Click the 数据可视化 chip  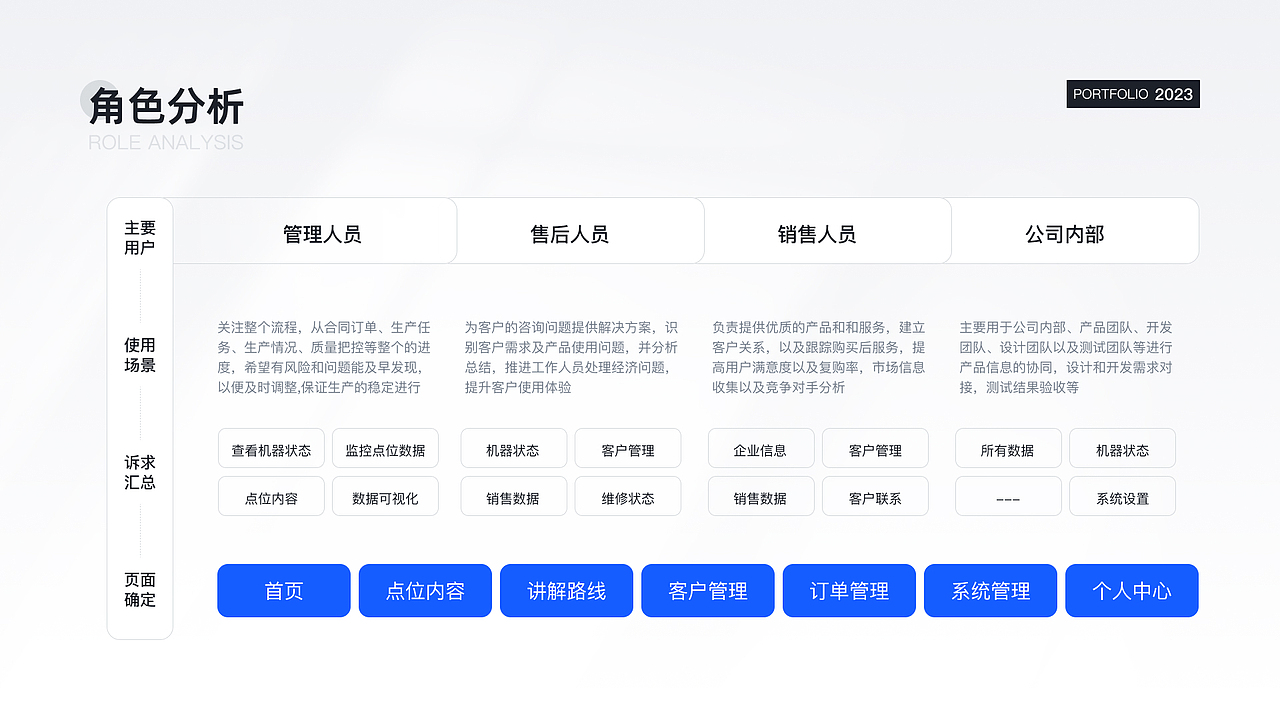[x=385, y=497]
